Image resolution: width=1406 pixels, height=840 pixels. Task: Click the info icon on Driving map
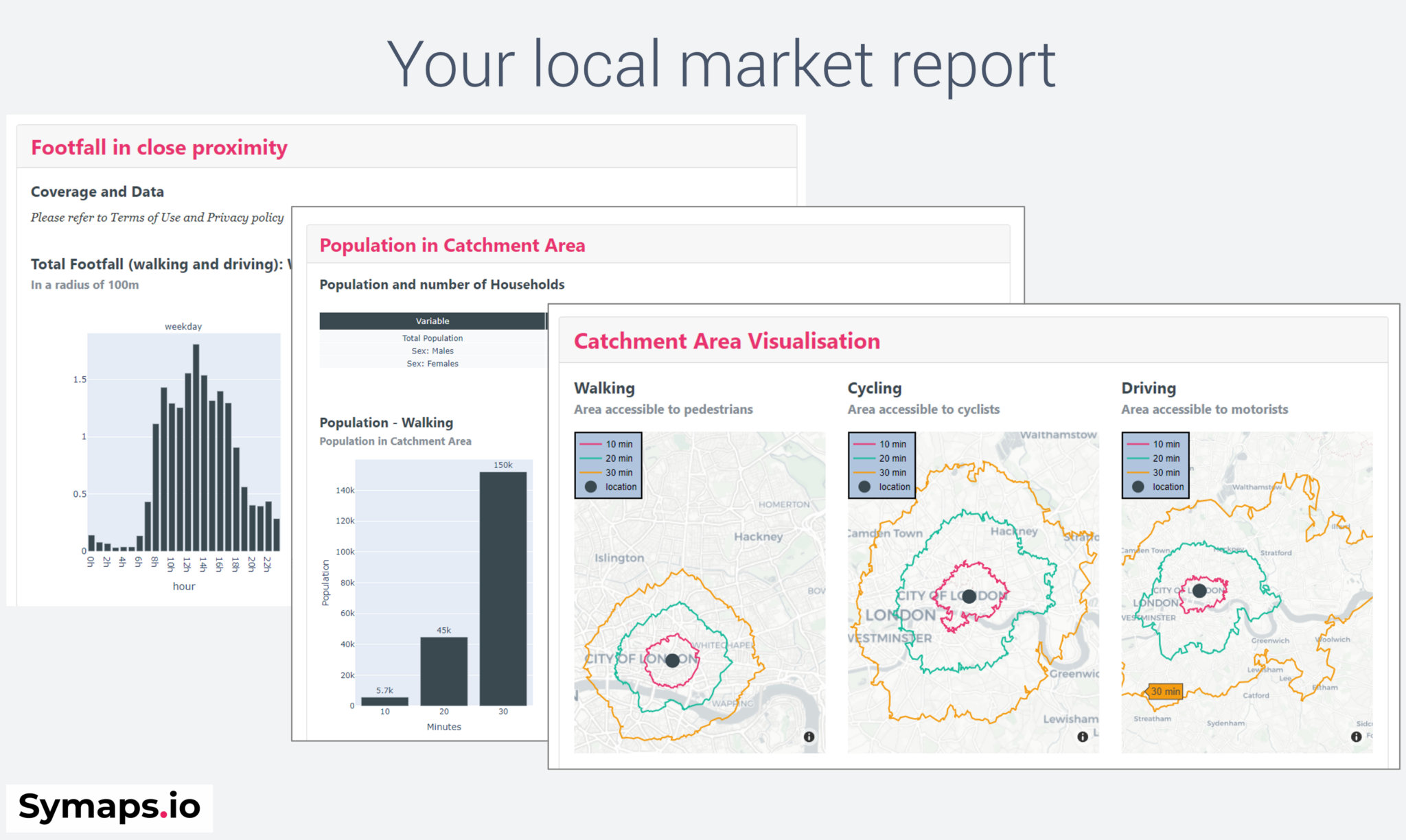[1356, 736]
